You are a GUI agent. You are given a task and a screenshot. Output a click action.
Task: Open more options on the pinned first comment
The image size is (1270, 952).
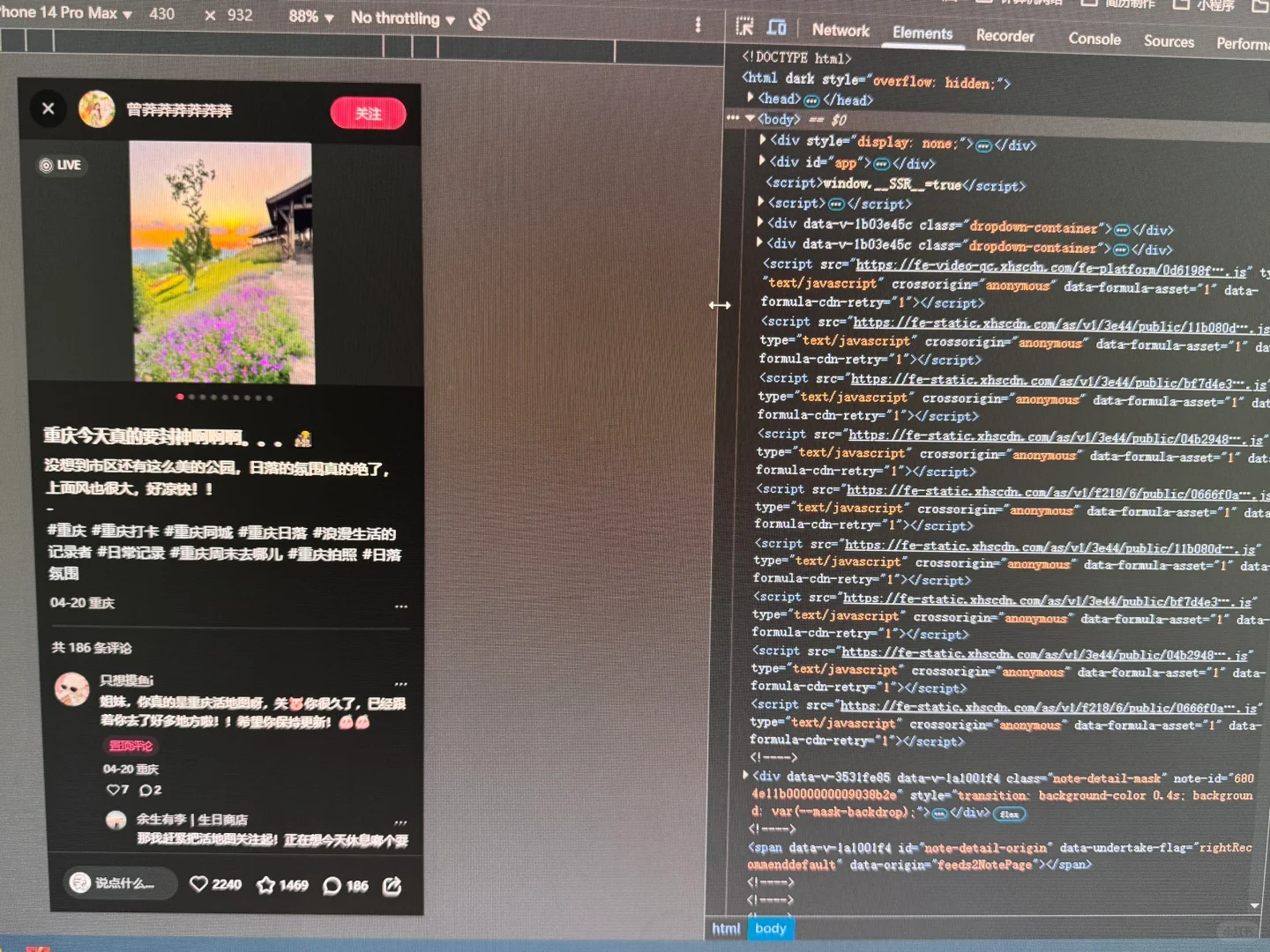coord(401,684)
